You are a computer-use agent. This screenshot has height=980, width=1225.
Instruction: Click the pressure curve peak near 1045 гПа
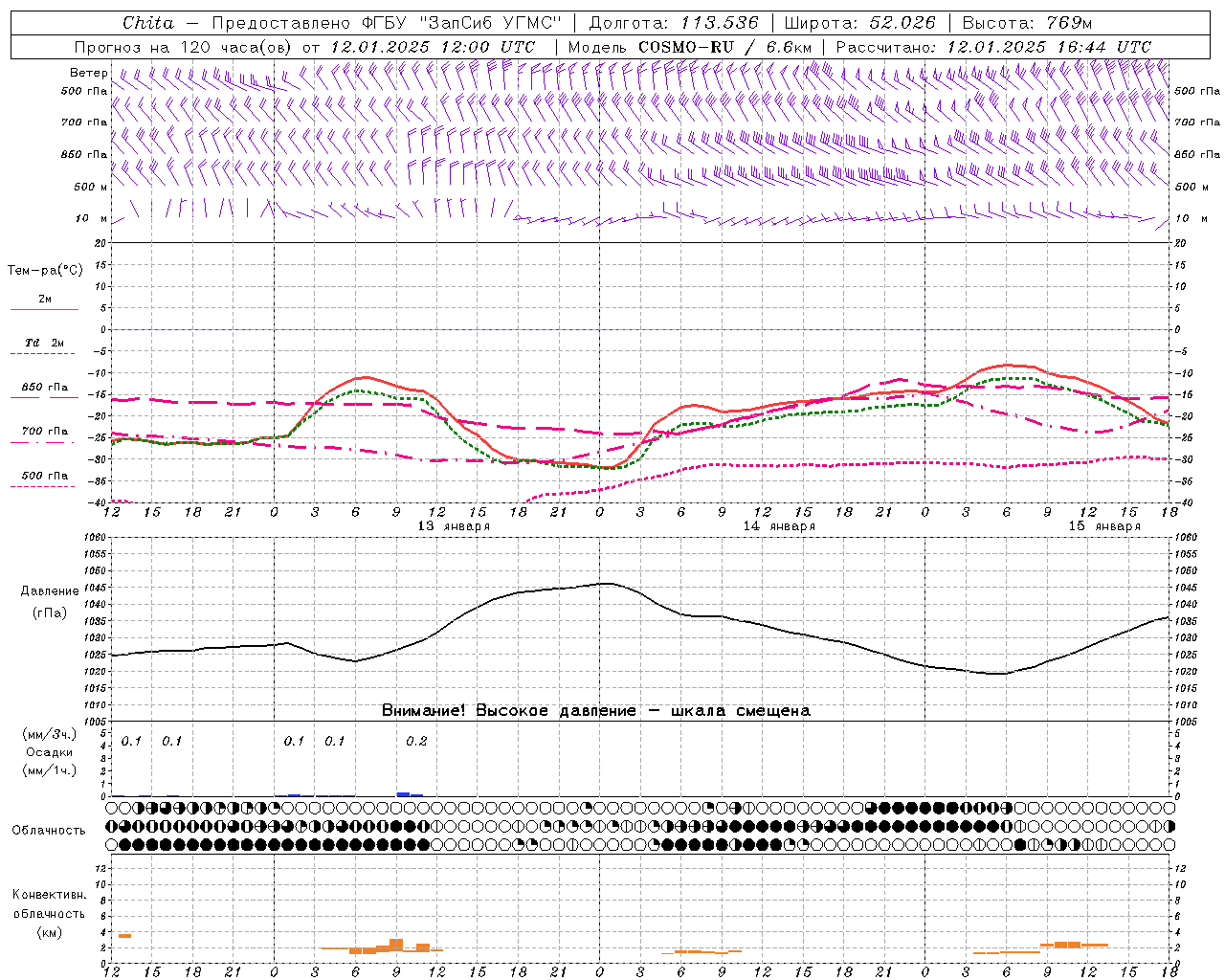605,583
